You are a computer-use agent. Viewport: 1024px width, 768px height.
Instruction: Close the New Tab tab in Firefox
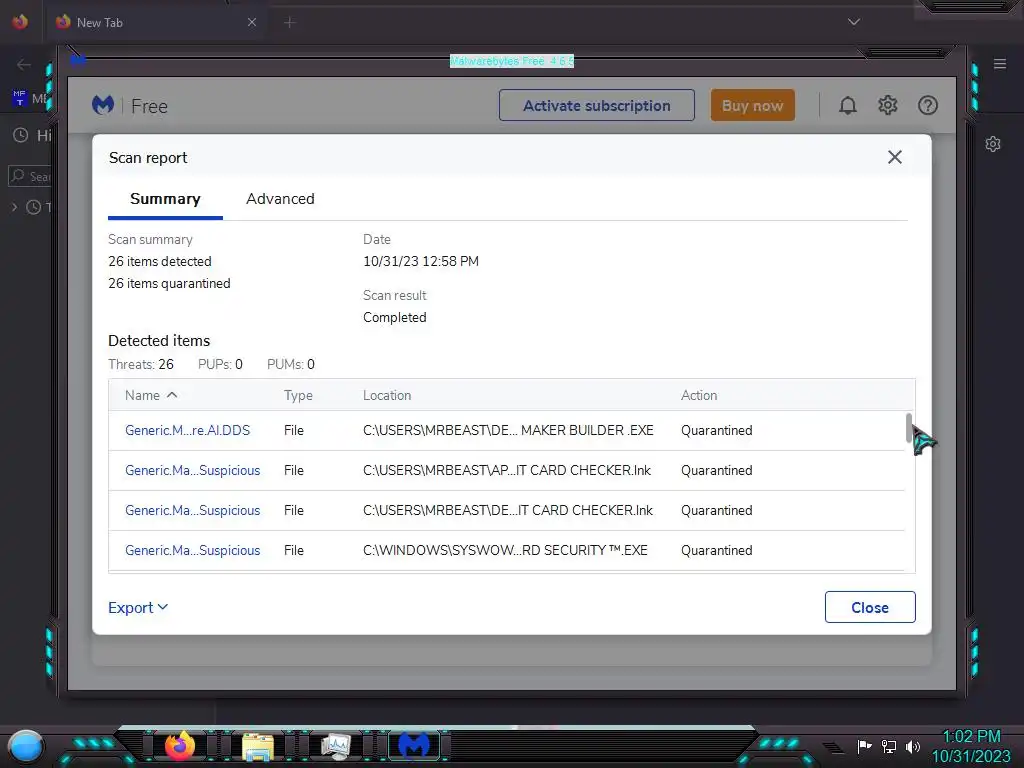(x=252, y=22)
